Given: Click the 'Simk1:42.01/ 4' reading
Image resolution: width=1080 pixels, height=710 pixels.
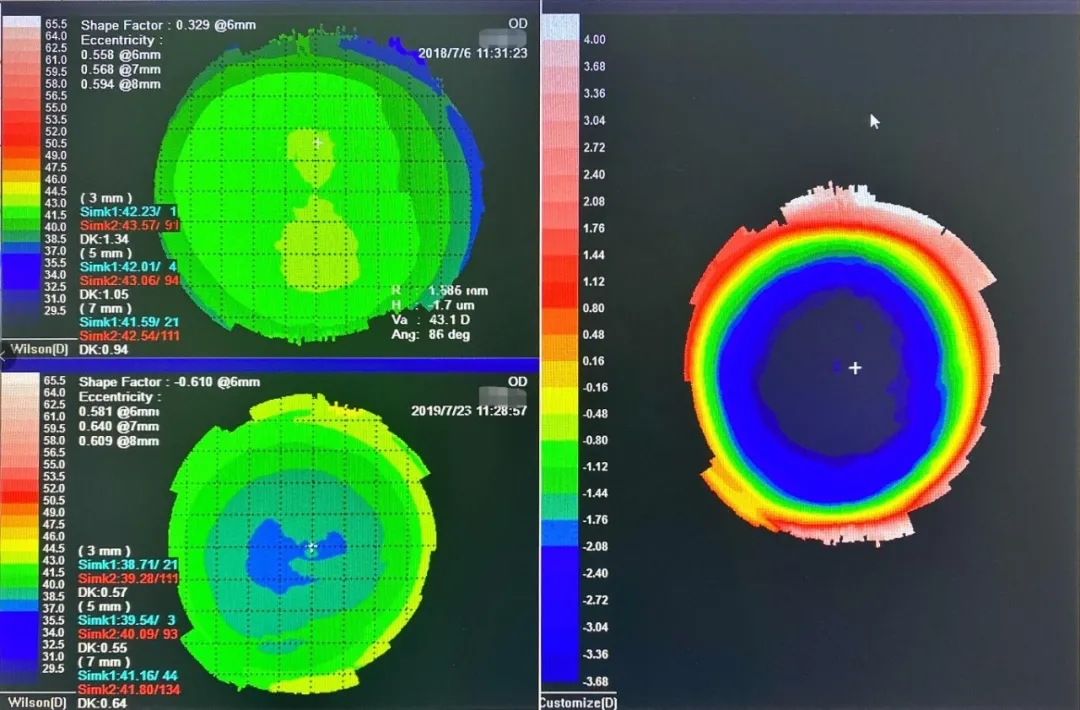Looking at the screenshot, I should point(128,267).
